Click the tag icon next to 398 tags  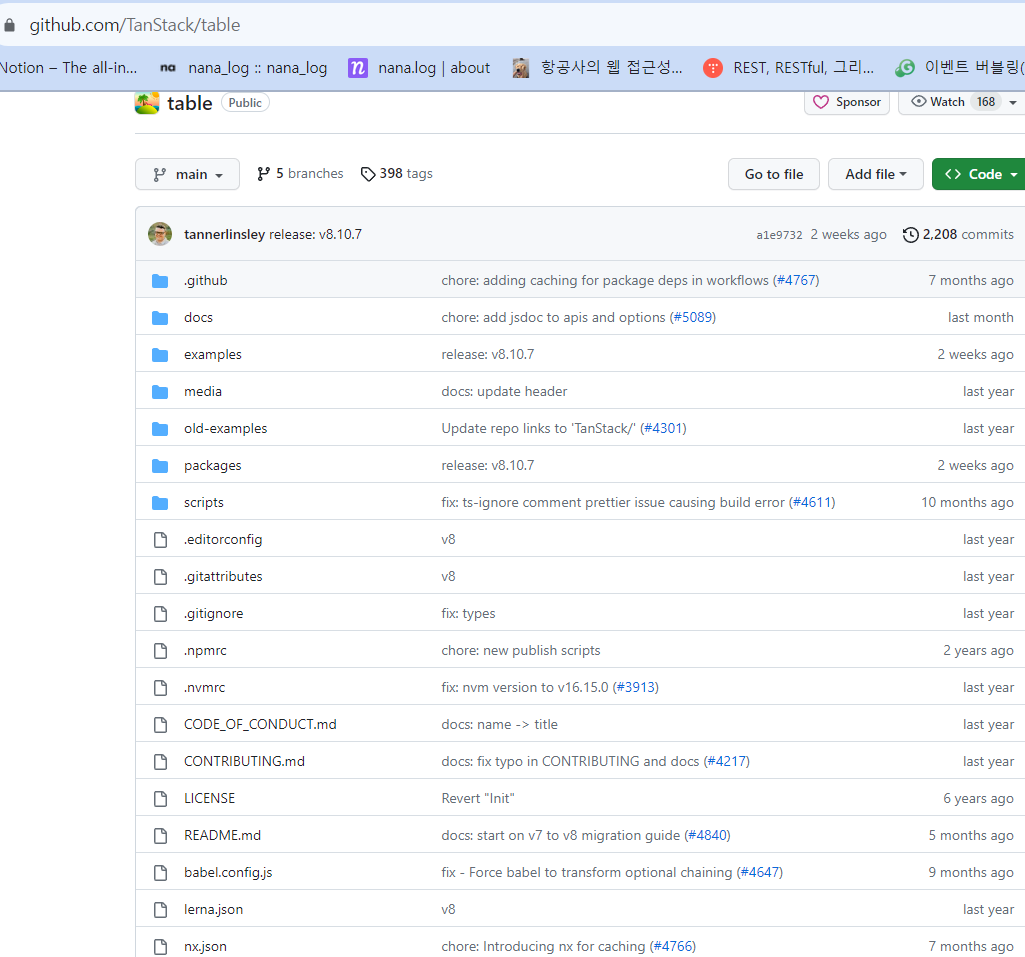pos(368,174)
